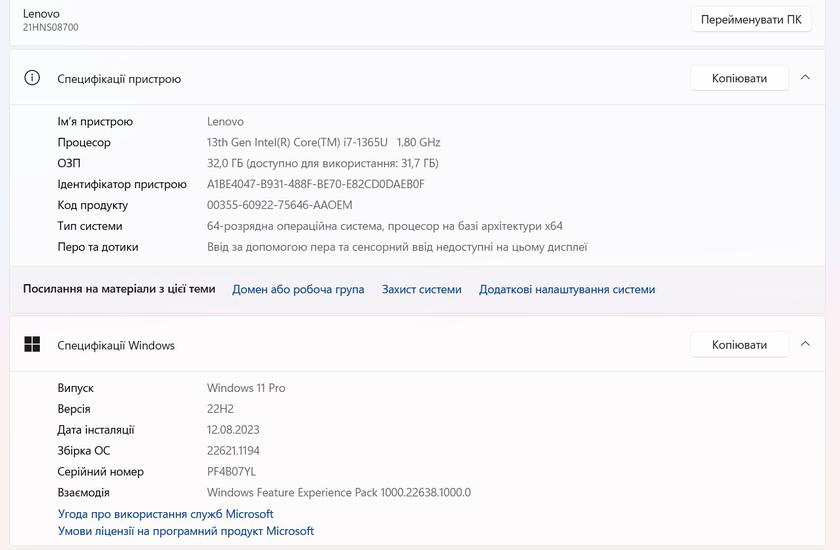The image size is (840, 550).
Task: Open the Додаткові налаштування системи link
Action: click(566, 289)
